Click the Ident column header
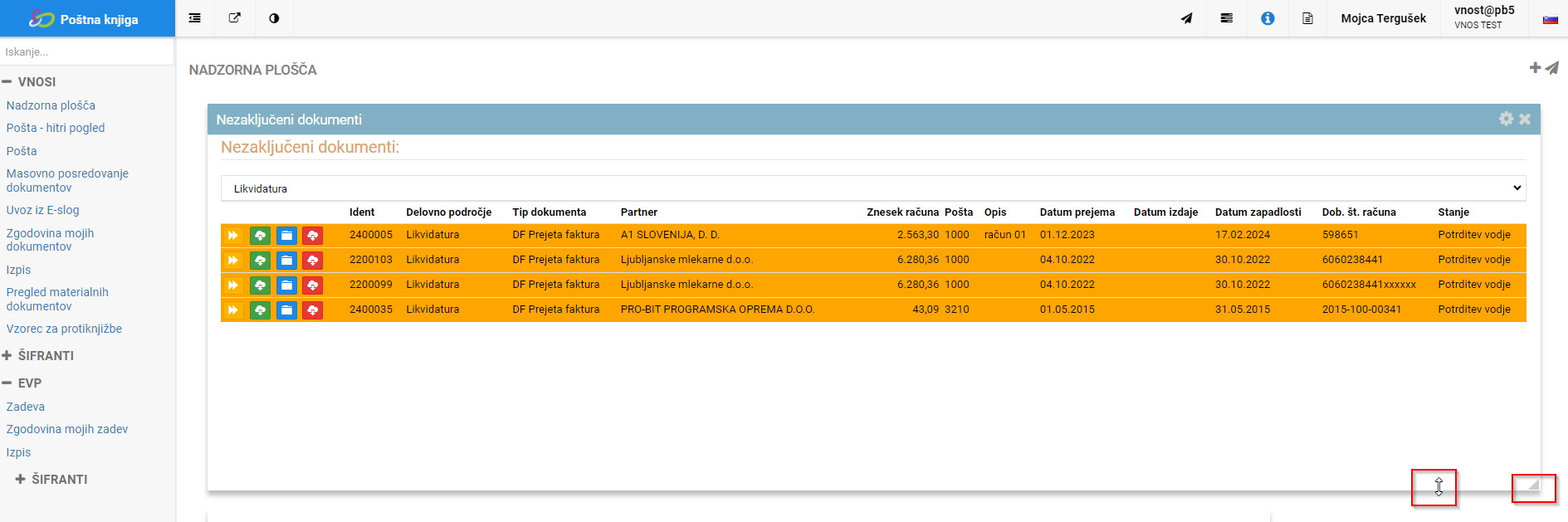Viewport: 1568px width, 522px height. [x=362, y=212]
